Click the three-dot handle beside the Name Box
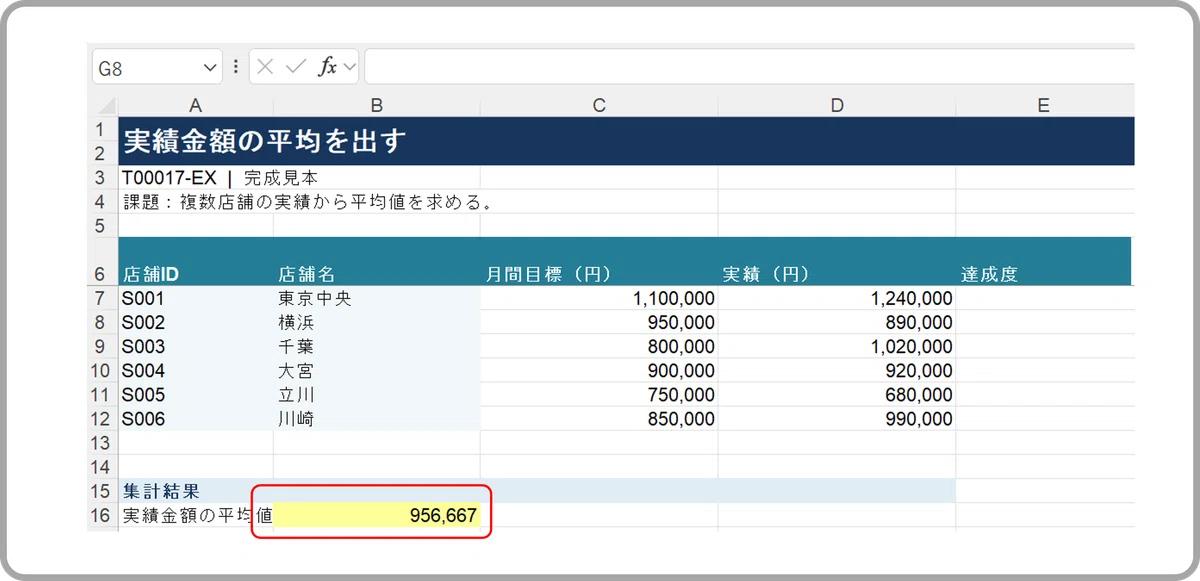 [x=236, y=67]
